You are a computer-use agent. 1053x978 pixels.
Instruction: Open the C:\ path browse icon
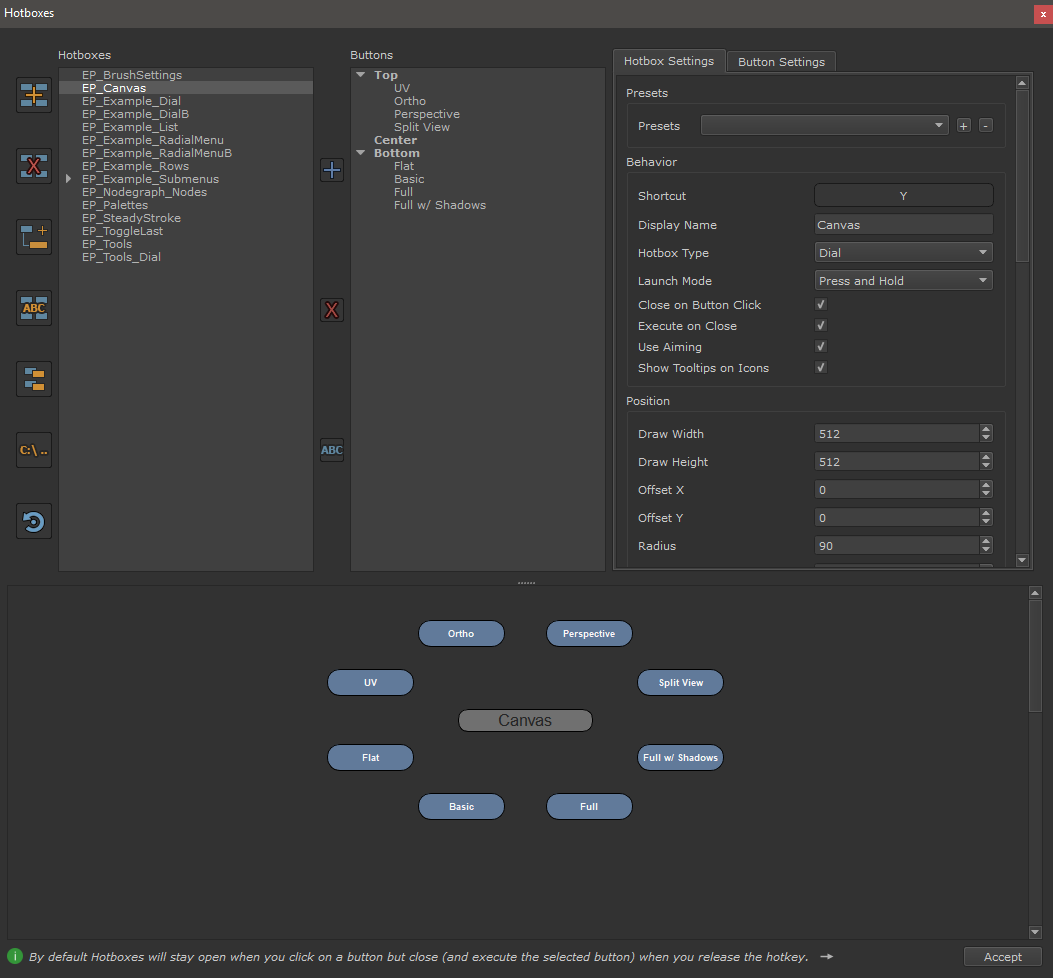[34, 450]
